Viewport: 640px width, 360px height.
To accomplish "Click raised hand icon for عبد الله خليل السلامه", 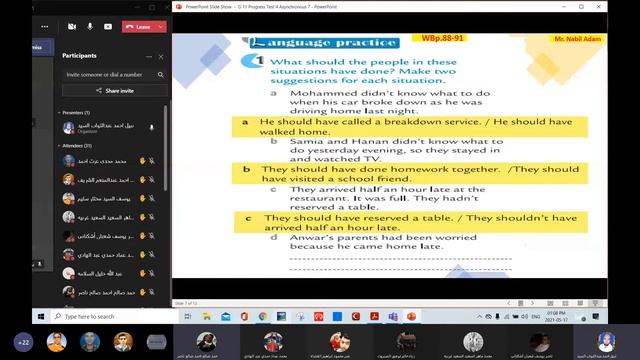I will tap(142, 273).
